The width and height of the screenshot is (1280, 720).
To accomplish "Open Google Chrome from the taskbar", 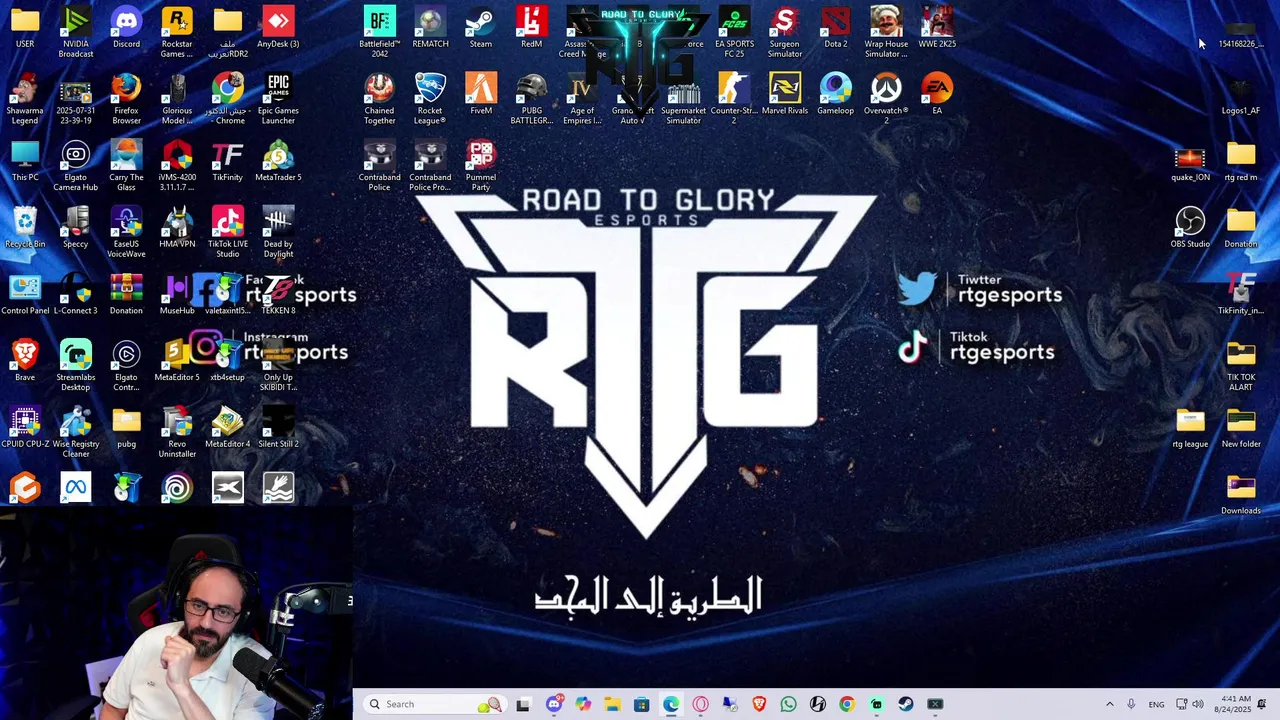I will tap(847, 704).
